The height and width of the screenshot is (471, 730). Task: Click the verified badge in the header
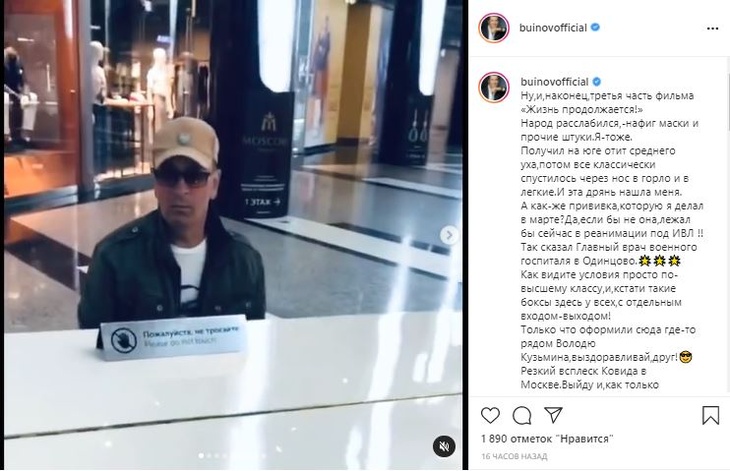(x=595, y=27)
